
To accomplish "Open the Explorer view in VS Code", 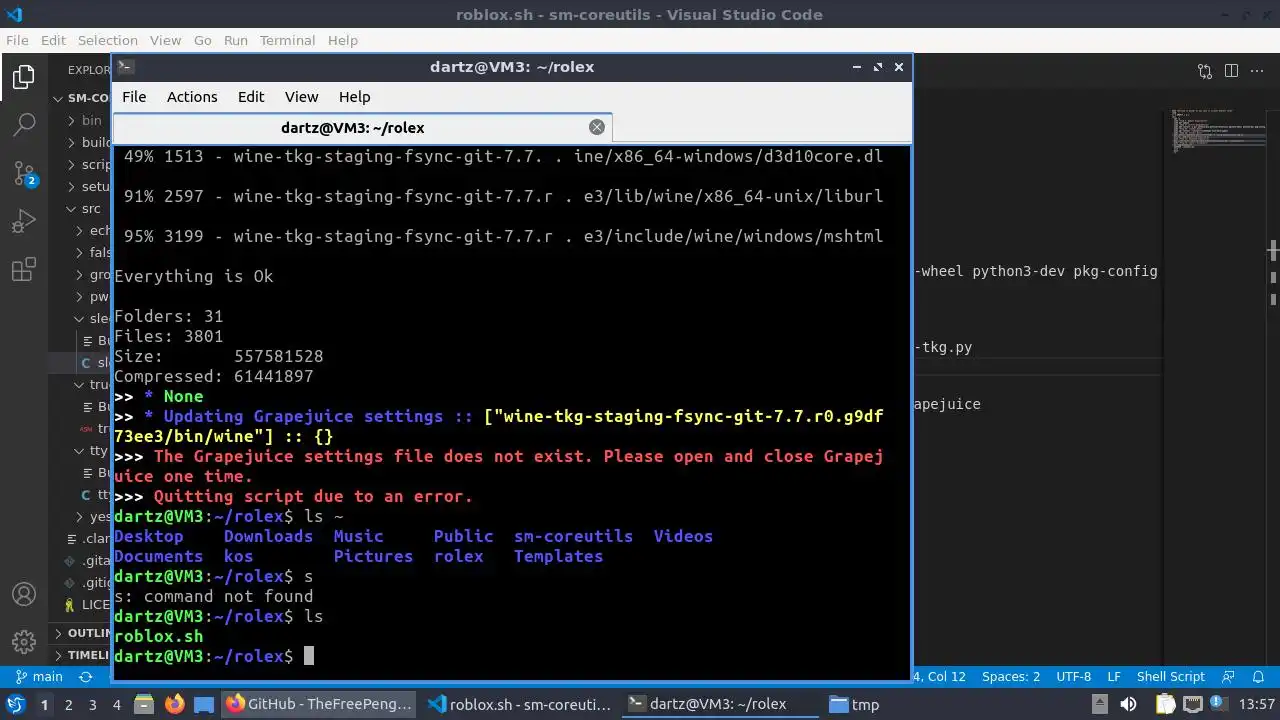I will [24, 77].
